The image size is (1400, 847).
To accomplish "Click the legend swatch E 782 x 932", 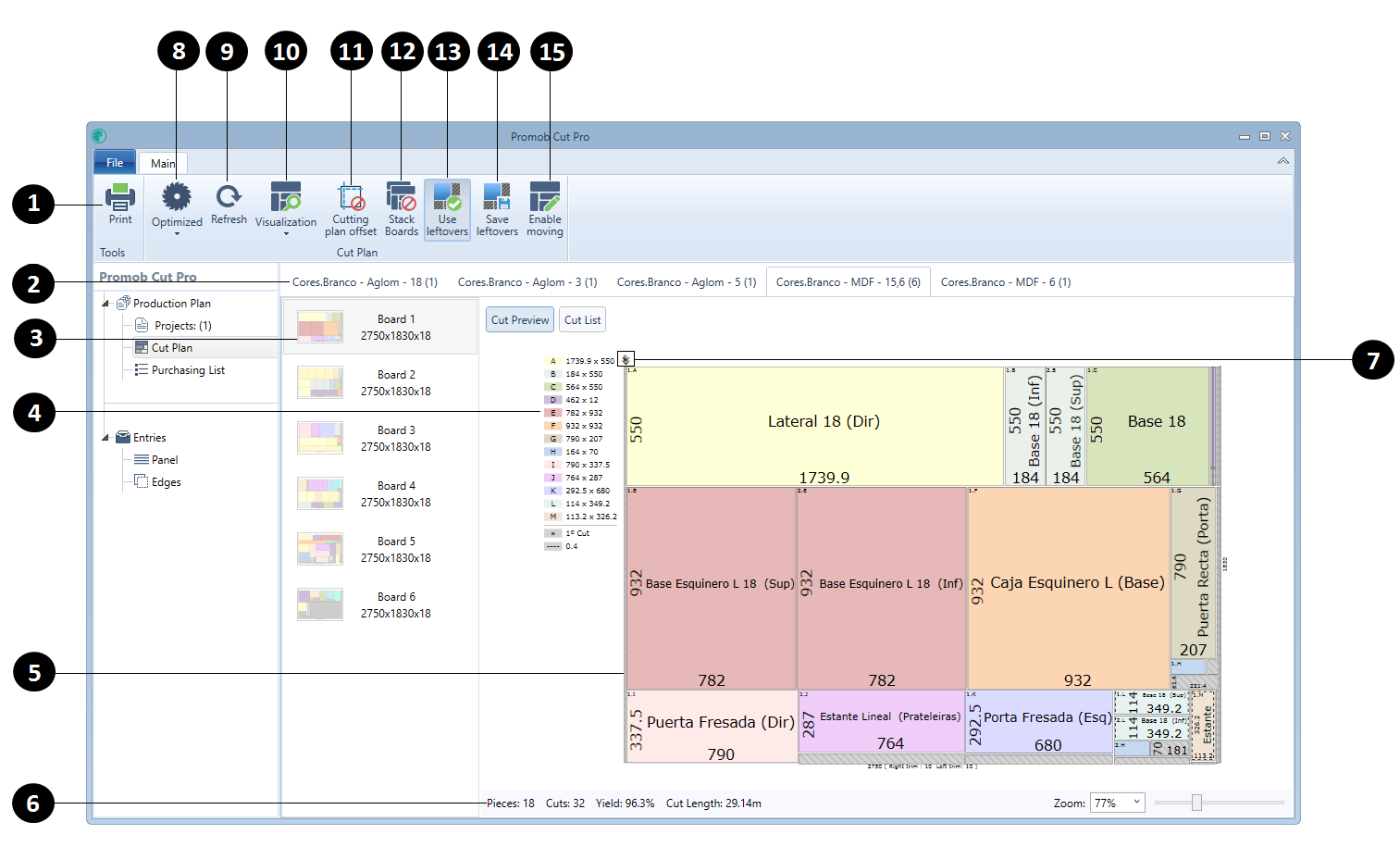I will 553,413.
